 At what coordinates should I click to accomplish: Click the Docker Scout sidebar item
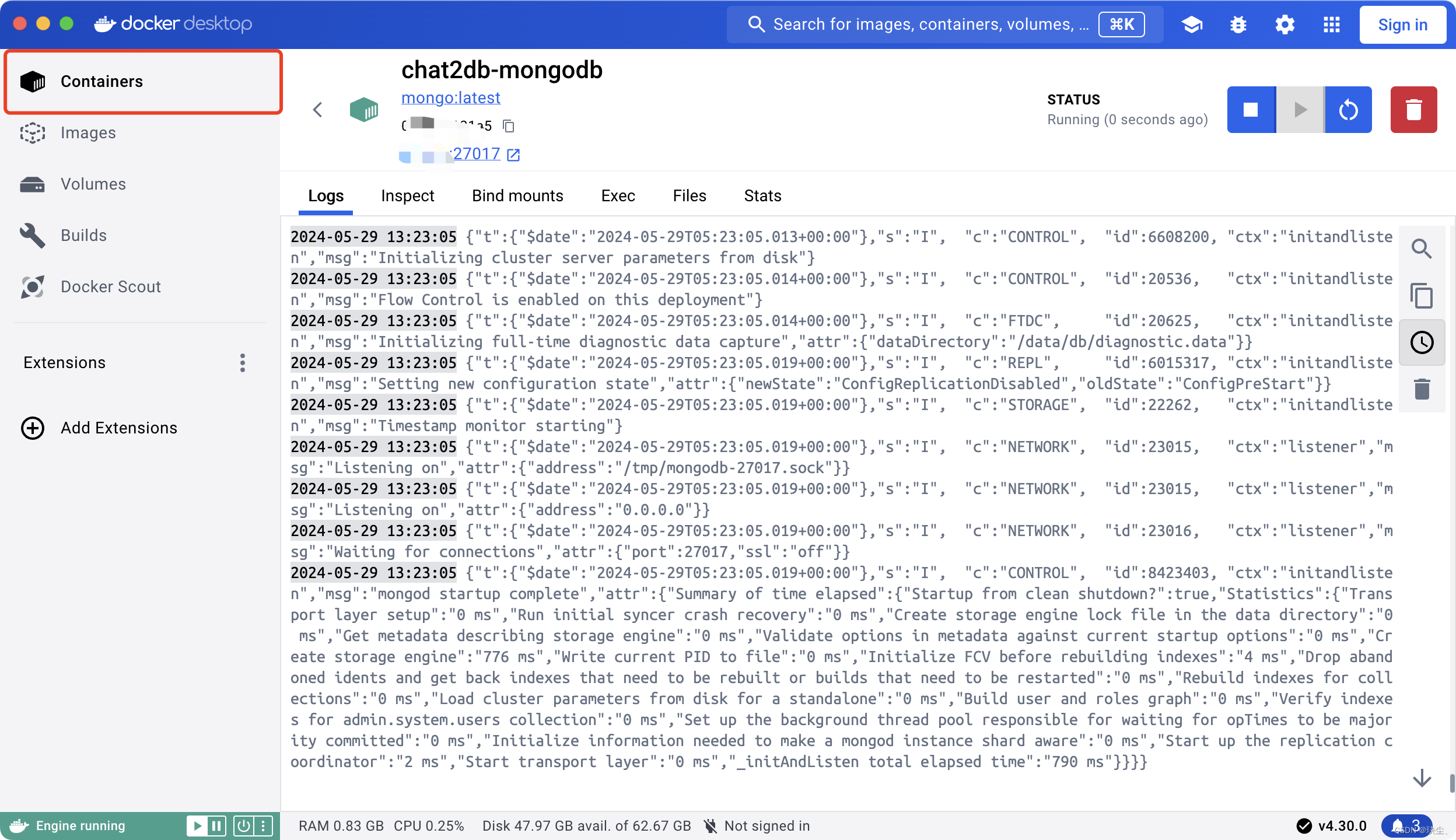(x=110, y=286)
